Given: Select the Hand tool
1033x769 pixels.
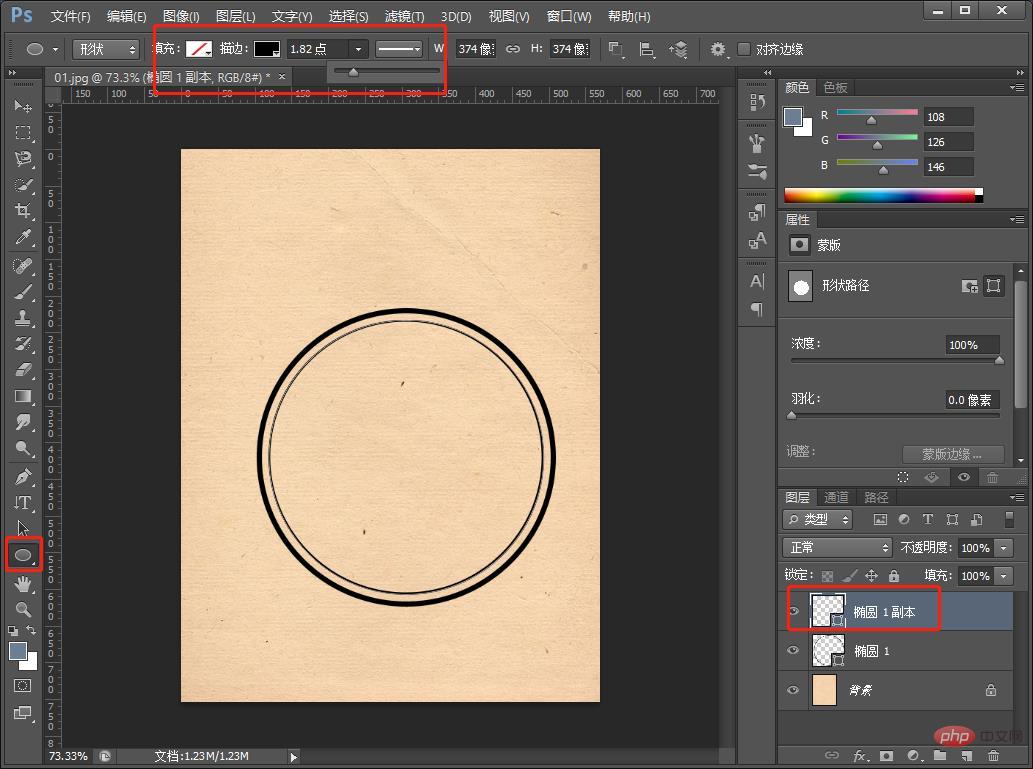Looking at the screenshot, I should click(23, 582).
